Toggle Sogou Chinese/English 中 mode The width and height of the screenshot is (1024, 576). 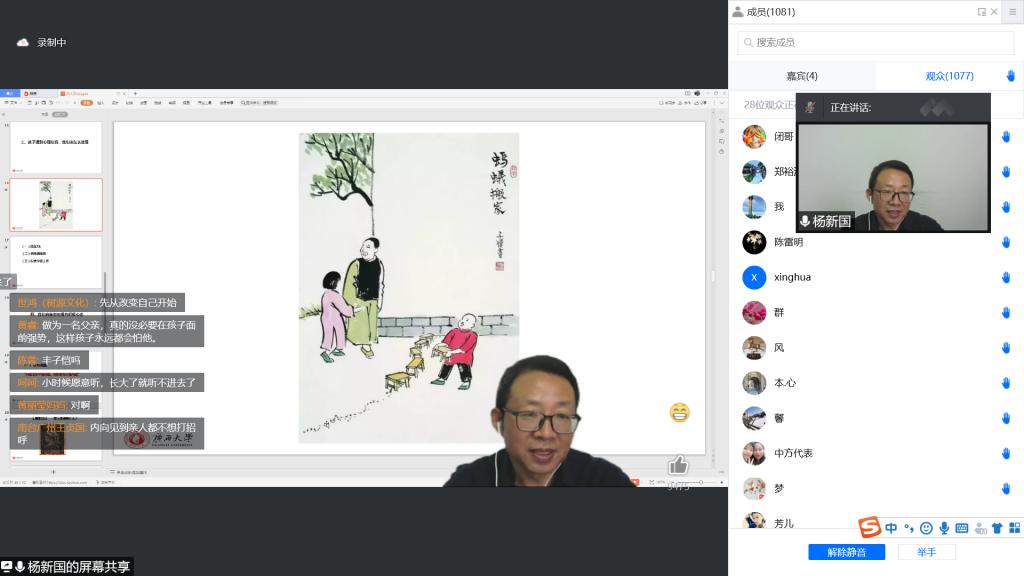coord(891,528)
